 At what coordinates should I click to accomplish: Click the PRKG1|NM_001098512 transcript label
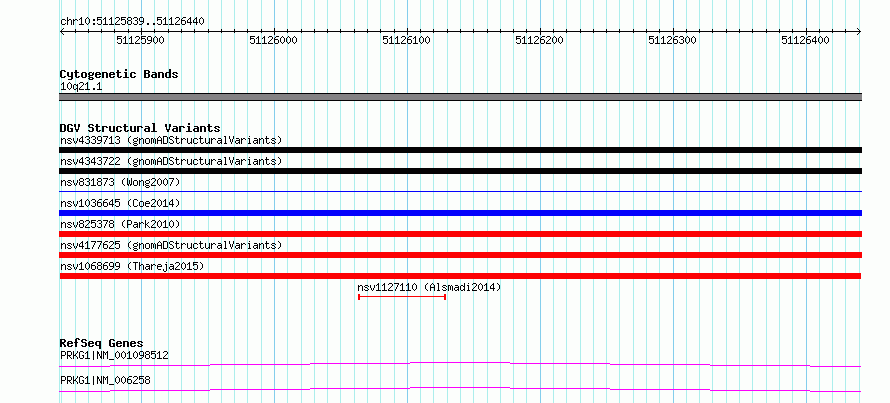pos(114,355)
